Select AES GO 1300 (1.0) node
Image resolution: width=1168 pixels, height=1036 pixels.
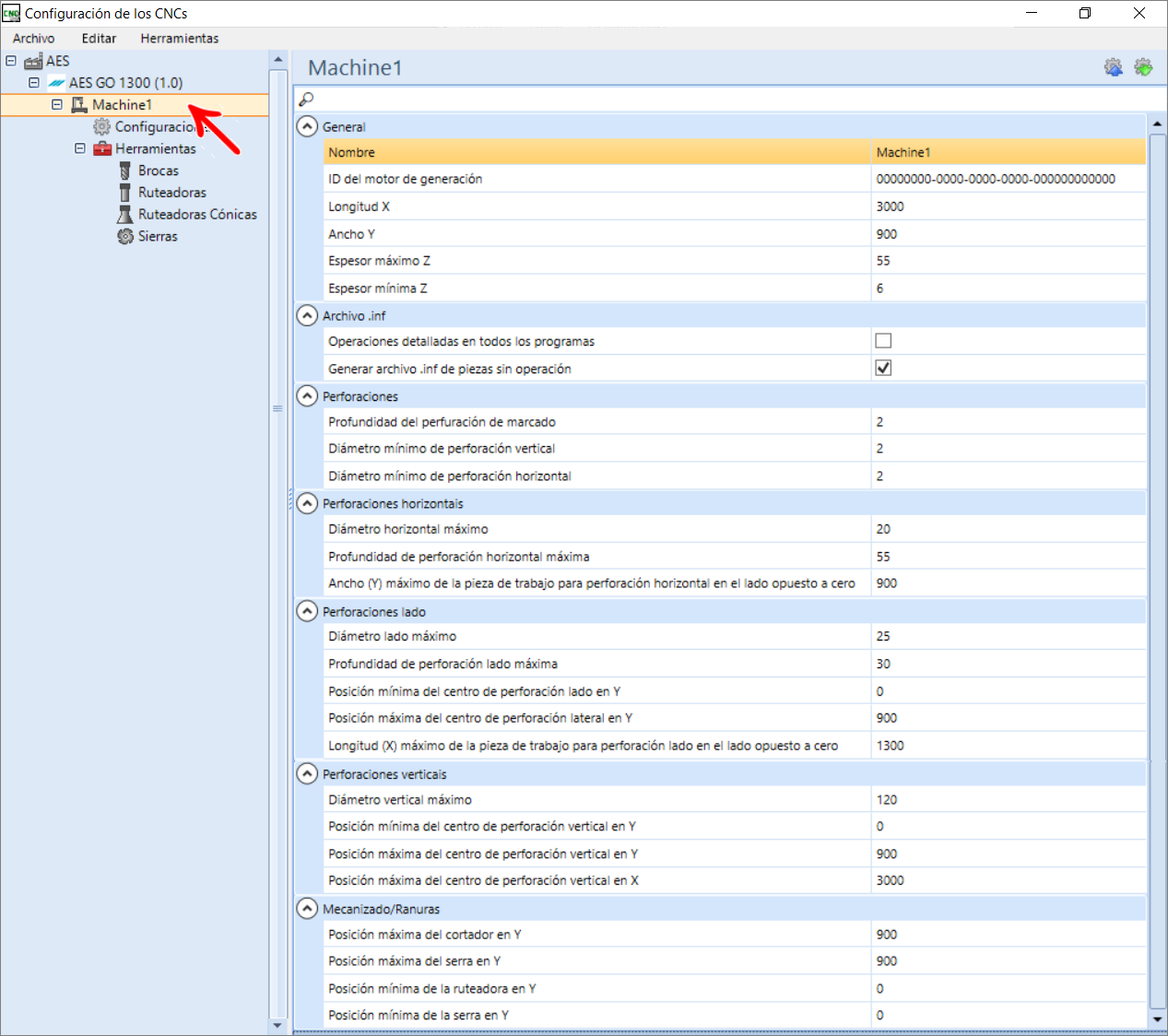125,83
